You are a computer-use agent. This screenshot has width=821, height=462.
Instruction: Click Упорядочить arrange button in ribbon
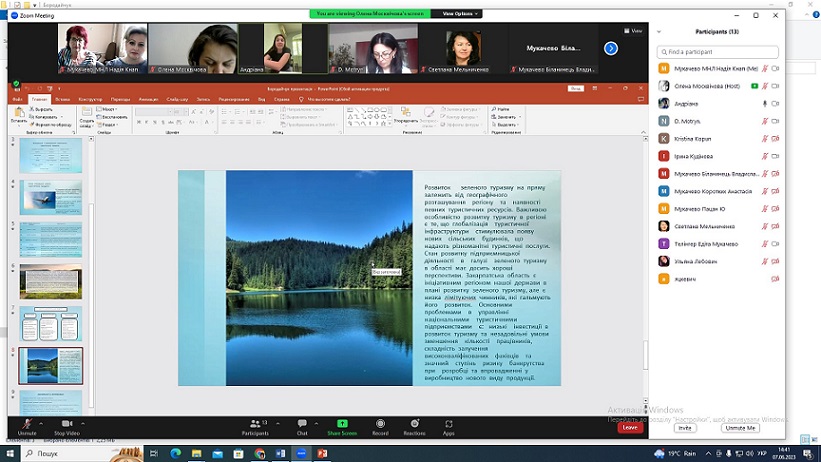pos(405,116)
